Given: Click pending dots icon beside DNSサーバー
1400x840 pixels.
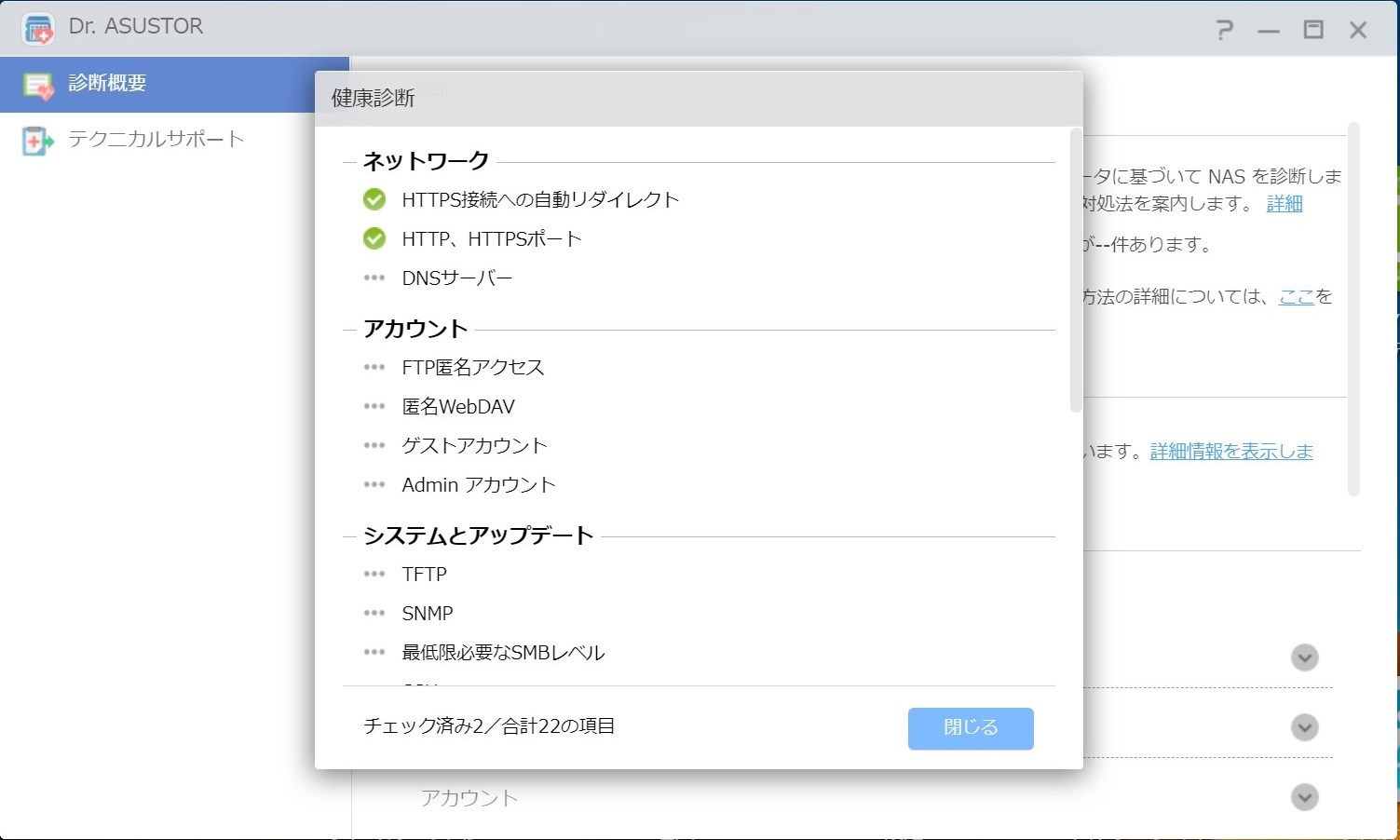Looking at the screenshot, I should [374, 278].
